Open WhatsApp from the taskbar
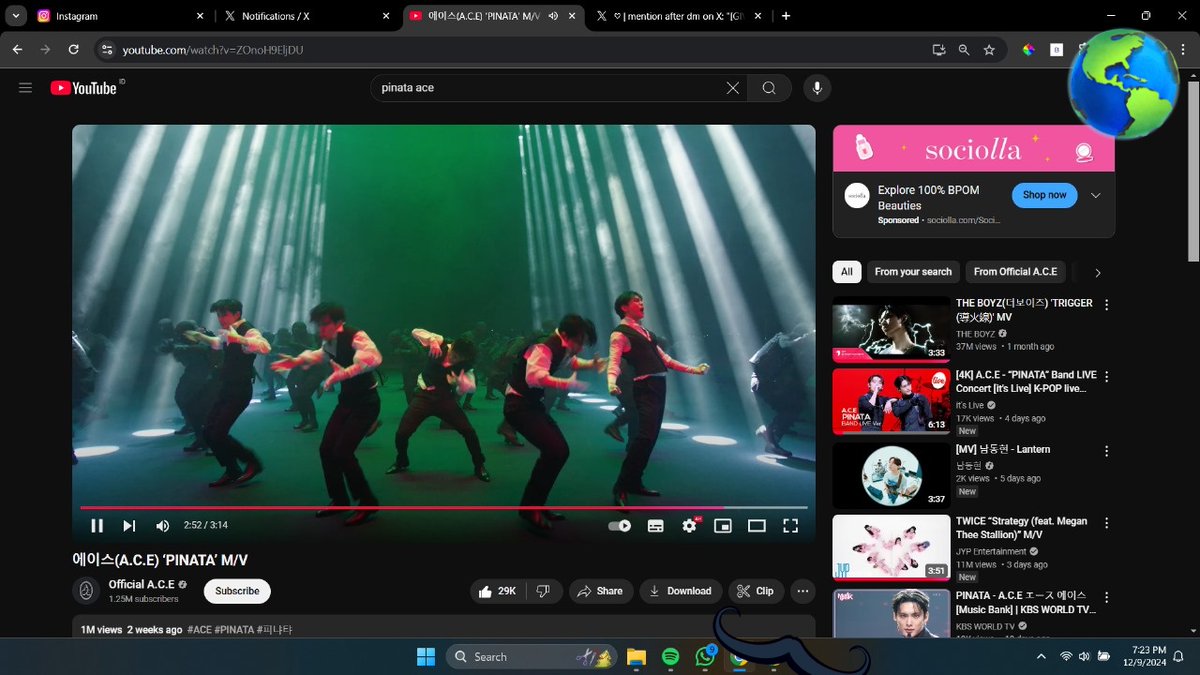 pyautogui.click(x=706, y=657)
